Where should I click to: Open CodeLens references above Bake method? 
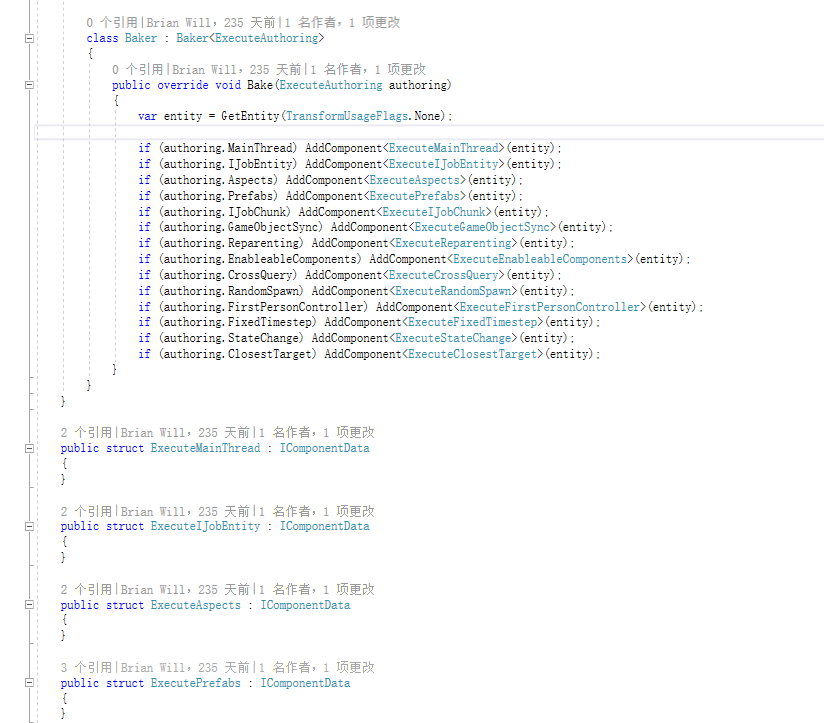click(138, 69)
